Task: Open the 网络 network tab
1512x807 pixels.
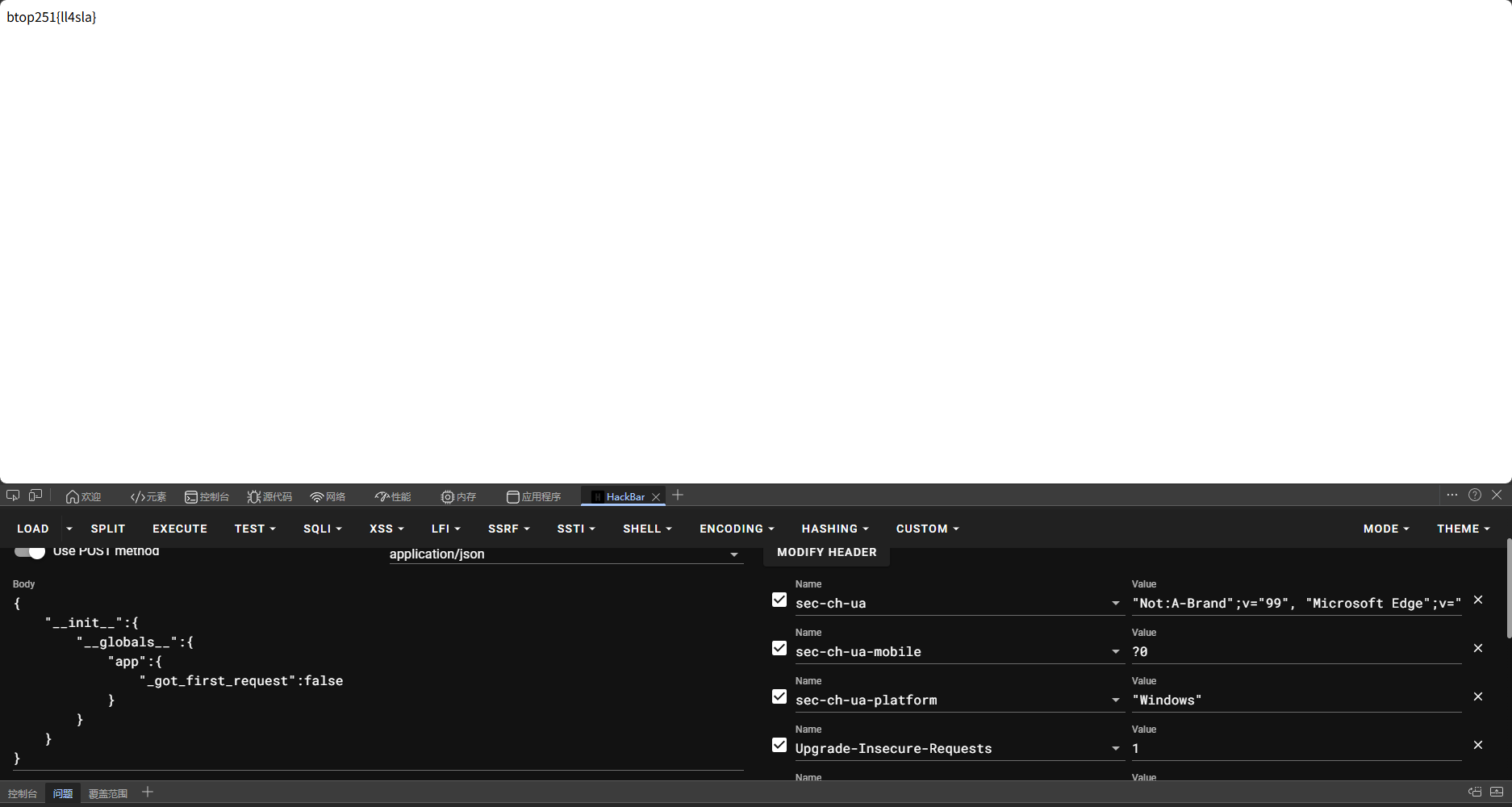Action: coord(328,496)
